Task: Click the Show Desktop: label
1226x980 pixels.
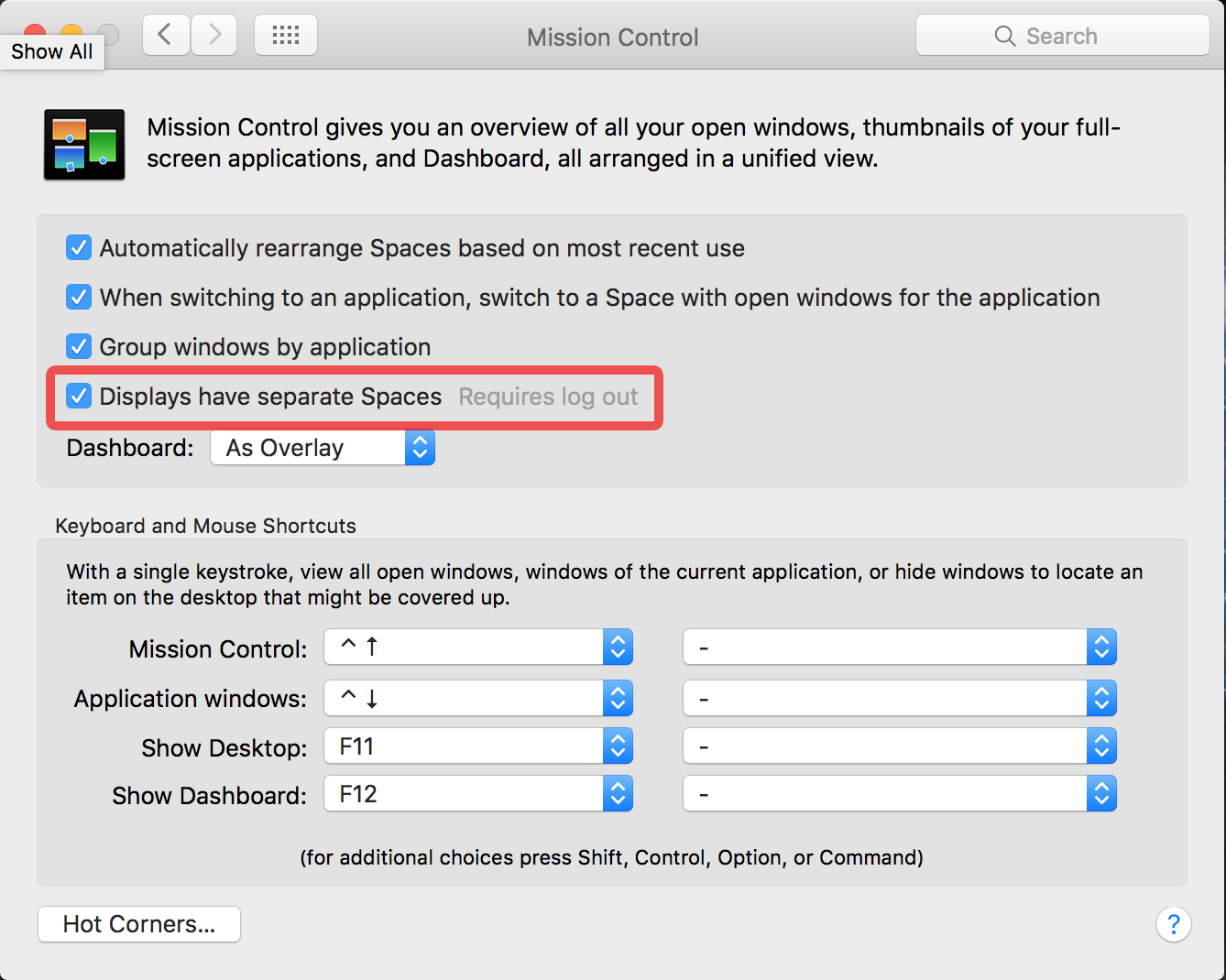Action: tap(224, 748)
